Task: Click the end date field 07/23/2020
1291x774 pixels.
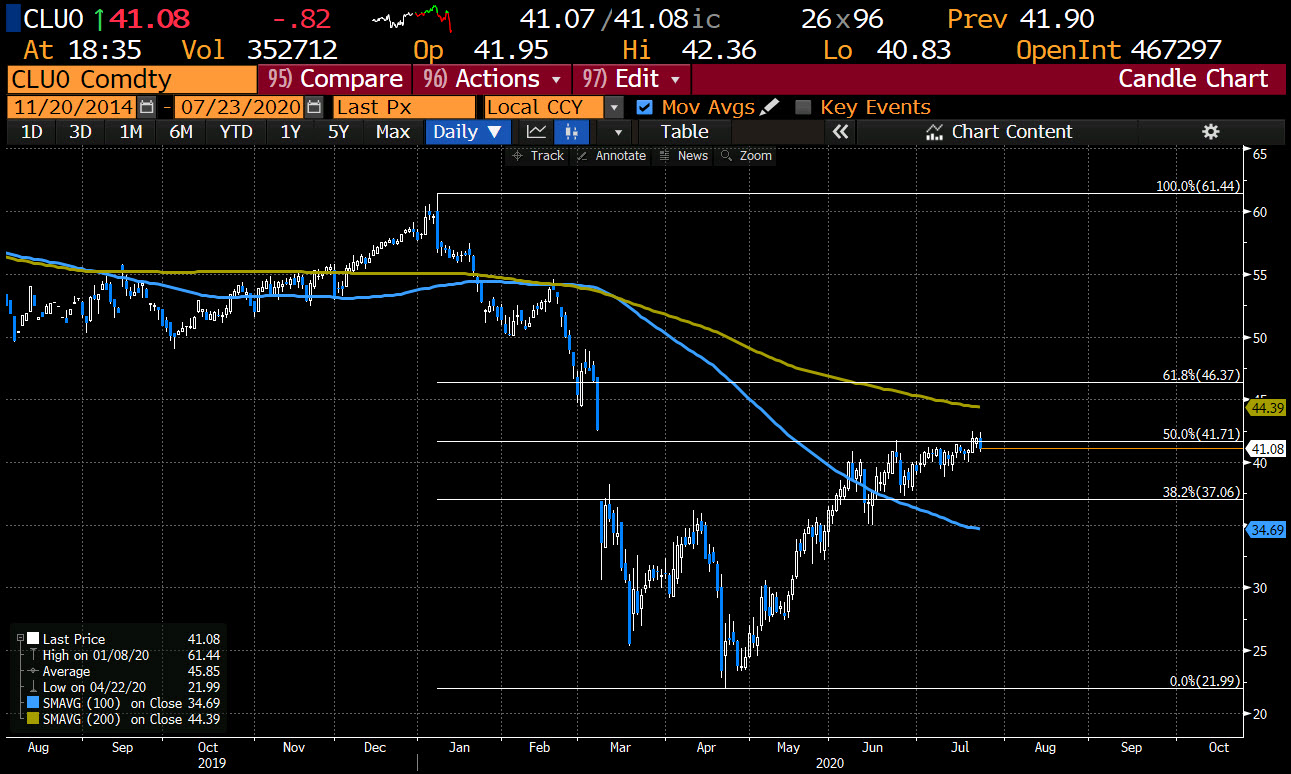Action: (240, 107)
